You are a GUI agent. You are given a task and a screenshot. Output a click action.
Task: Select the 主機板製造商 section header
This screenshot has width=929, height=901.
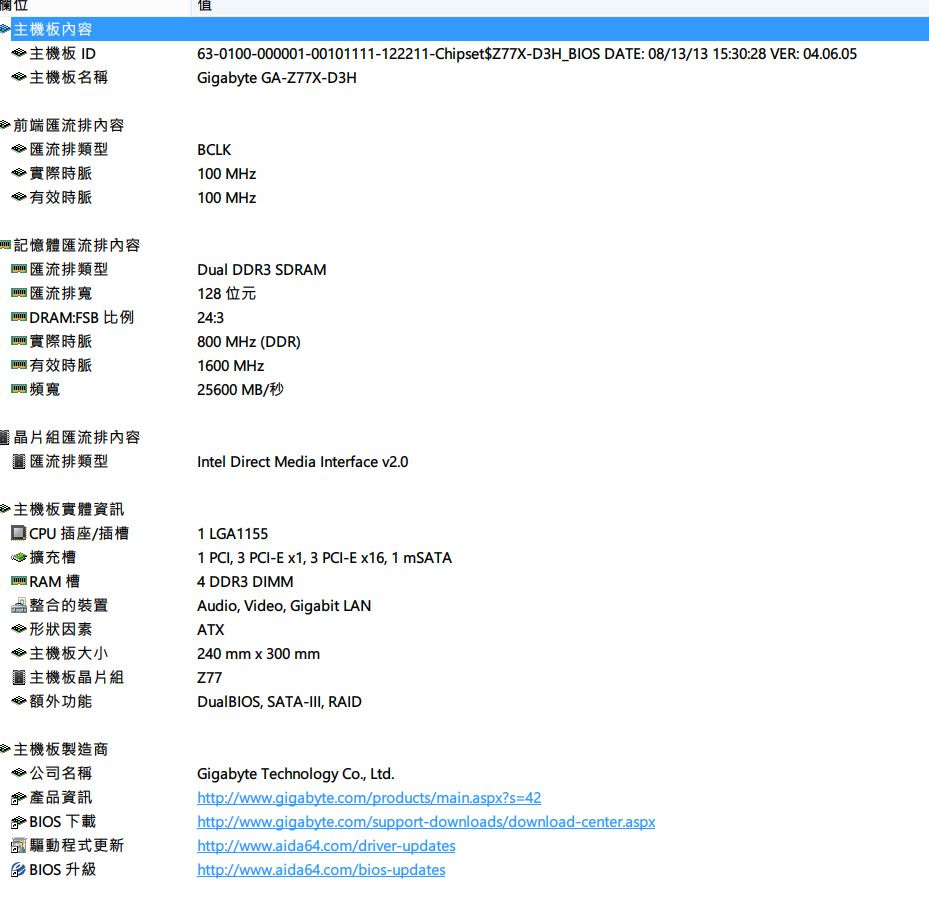pyautogui.click(x=61, y=749)
